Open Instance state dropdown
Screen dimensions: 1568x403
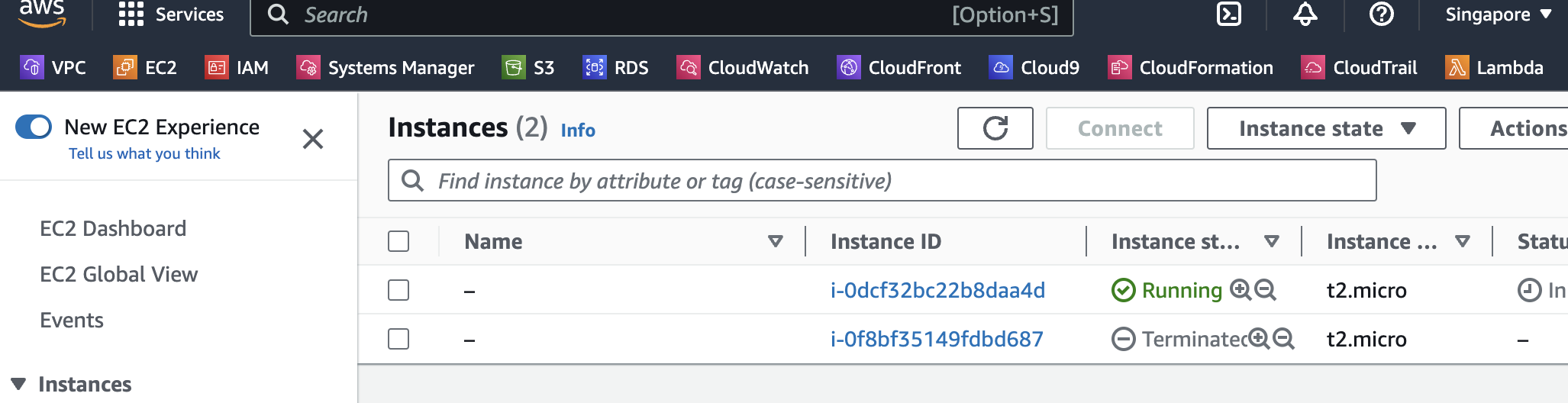(x=1327, y=128)
